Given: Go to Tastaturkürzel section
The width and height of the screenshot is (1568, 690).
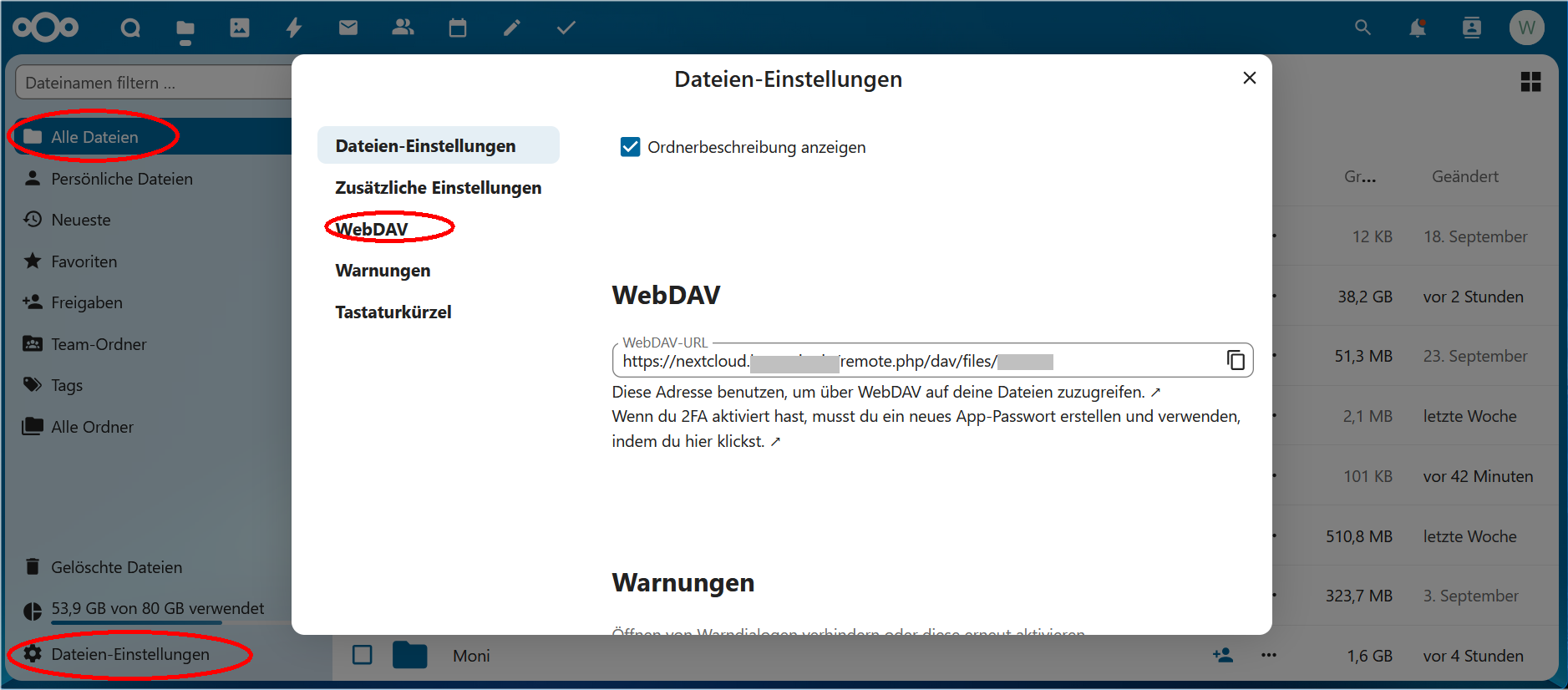Looking at the screenshot, I should pyautogui.click(x=393, y=312).
